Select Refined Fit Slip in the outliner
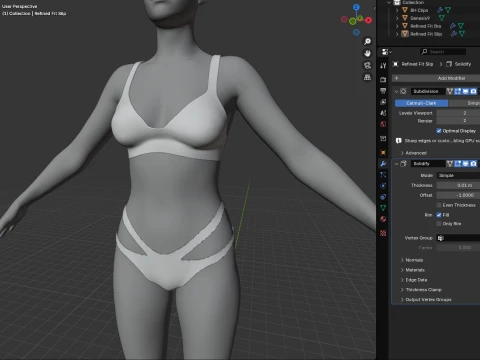This screenshot has width=480, height=360. point(426,34)
